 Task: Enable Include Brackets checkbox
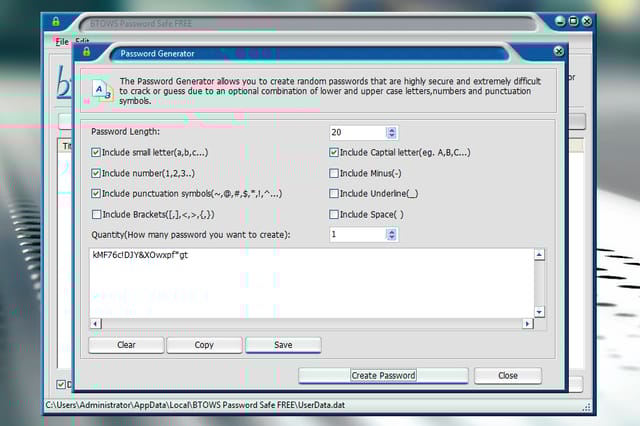point(96,214)
